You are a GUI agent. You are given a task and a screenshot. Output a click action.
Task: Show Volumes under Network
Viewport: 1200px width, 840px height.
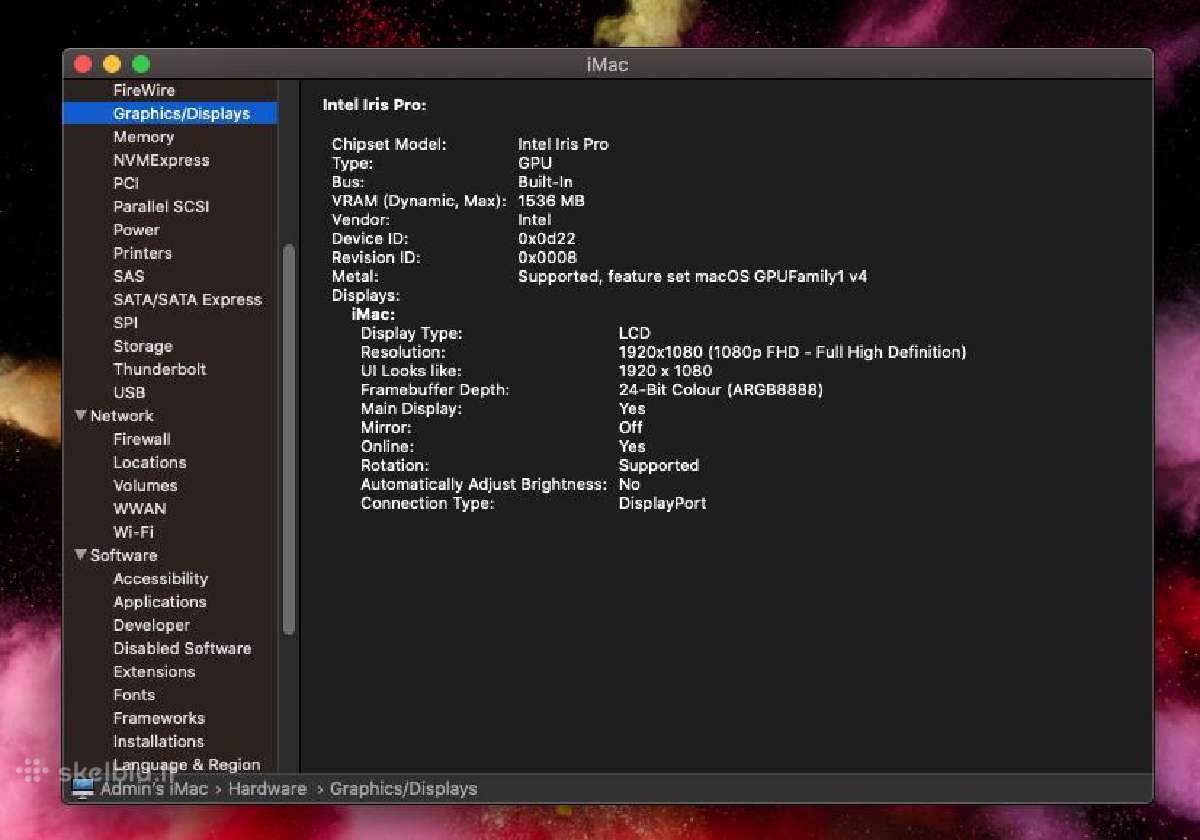tap(145, 485)
